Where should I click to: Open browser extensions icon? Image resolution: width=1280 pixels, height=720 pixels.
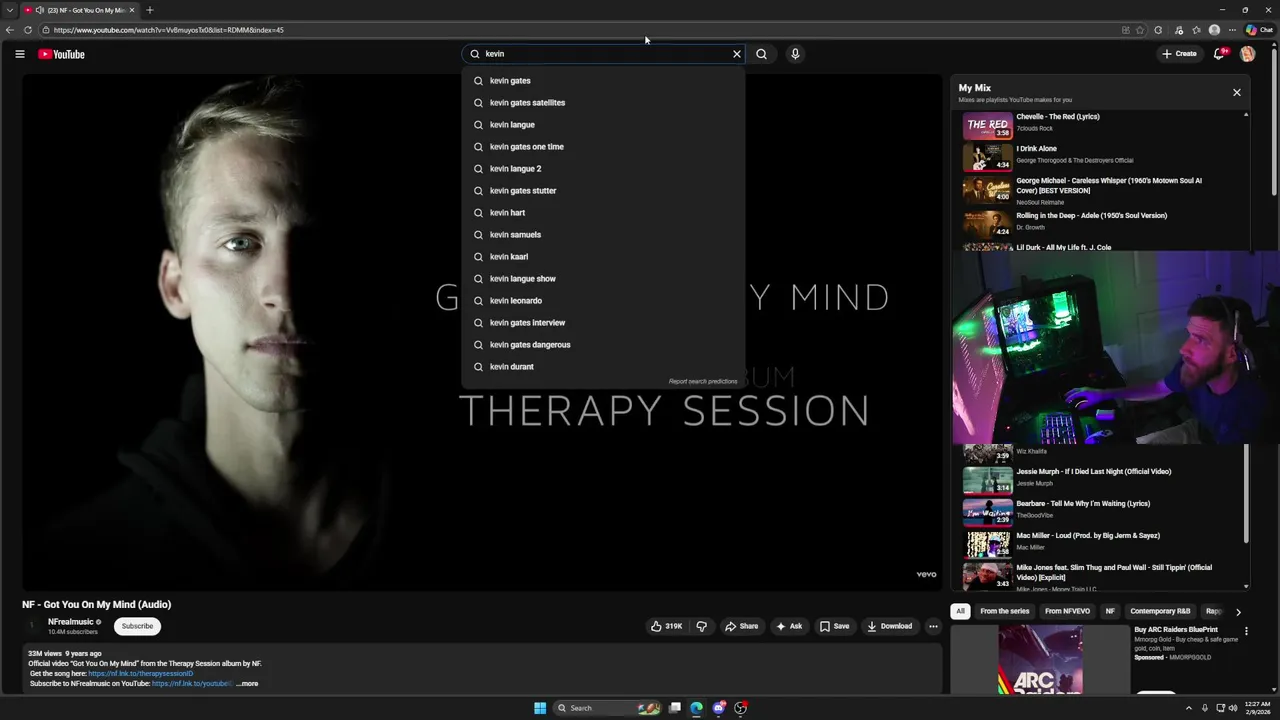tap(1158, 30)
